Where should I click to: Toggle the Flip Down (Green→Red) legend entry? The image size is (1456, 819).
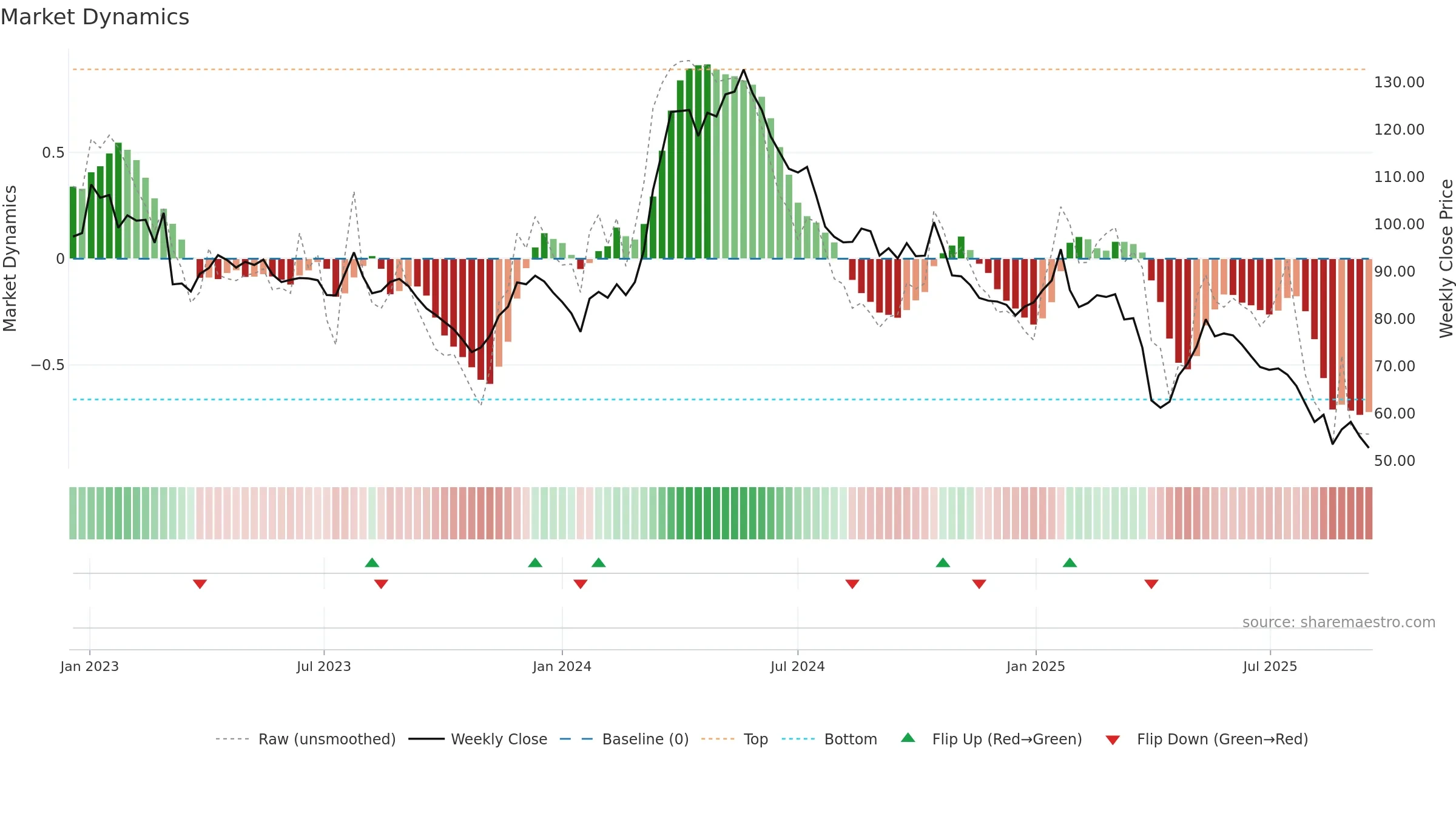1206,739
